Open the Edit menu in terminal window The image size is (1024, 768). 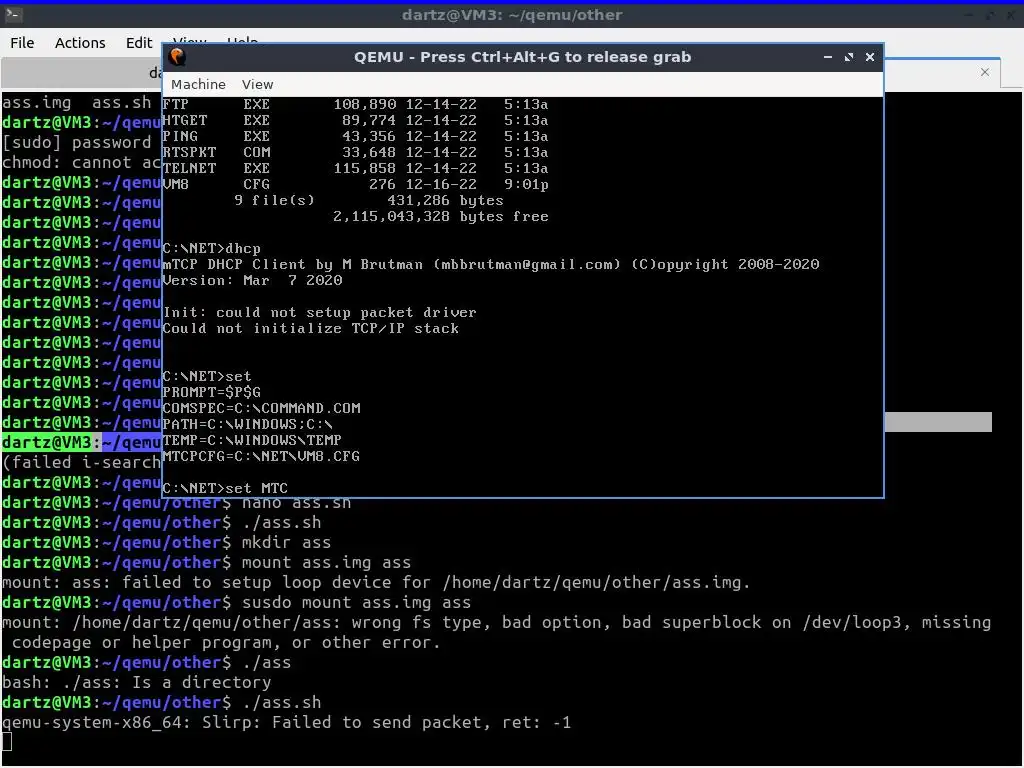click(x=138, y=42)
